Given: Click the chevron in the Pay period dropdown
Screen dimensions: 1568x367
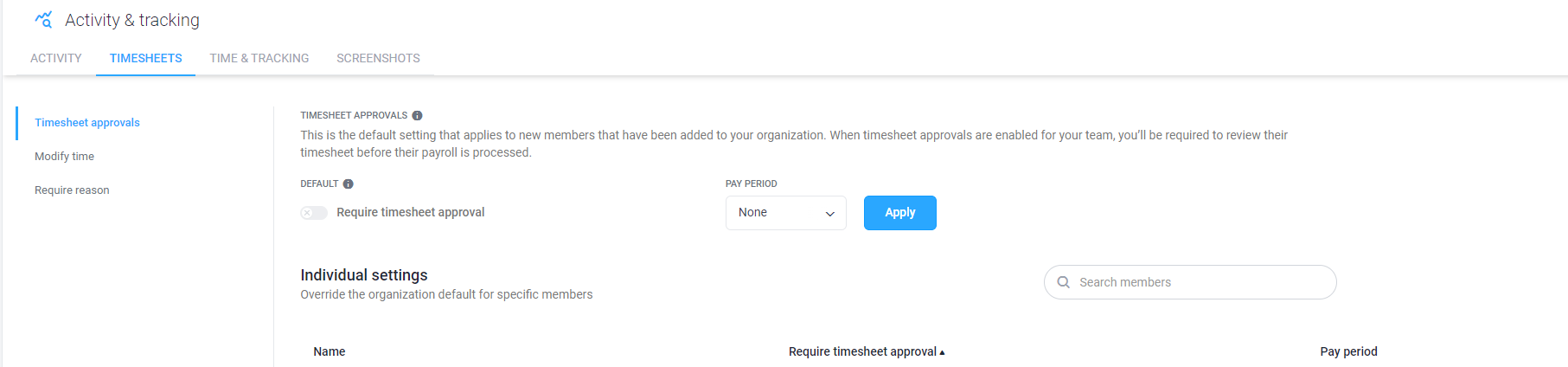Looking at the screenshot, I should coord(829,214).
